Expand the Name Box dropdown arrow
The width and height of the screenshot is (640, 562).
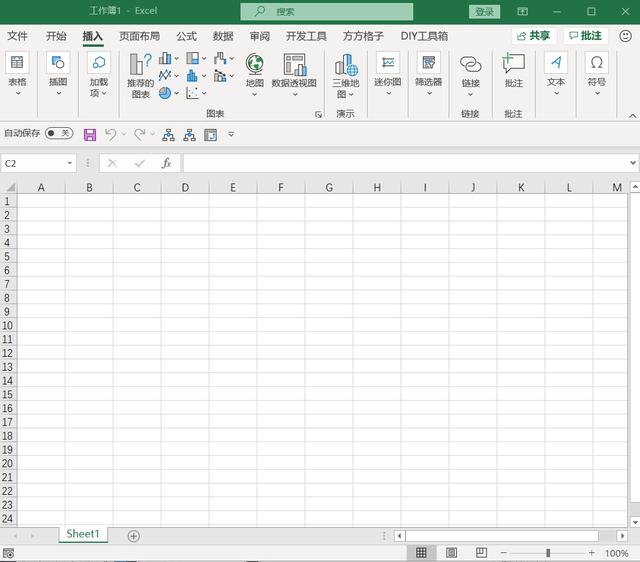click(70, 163)
